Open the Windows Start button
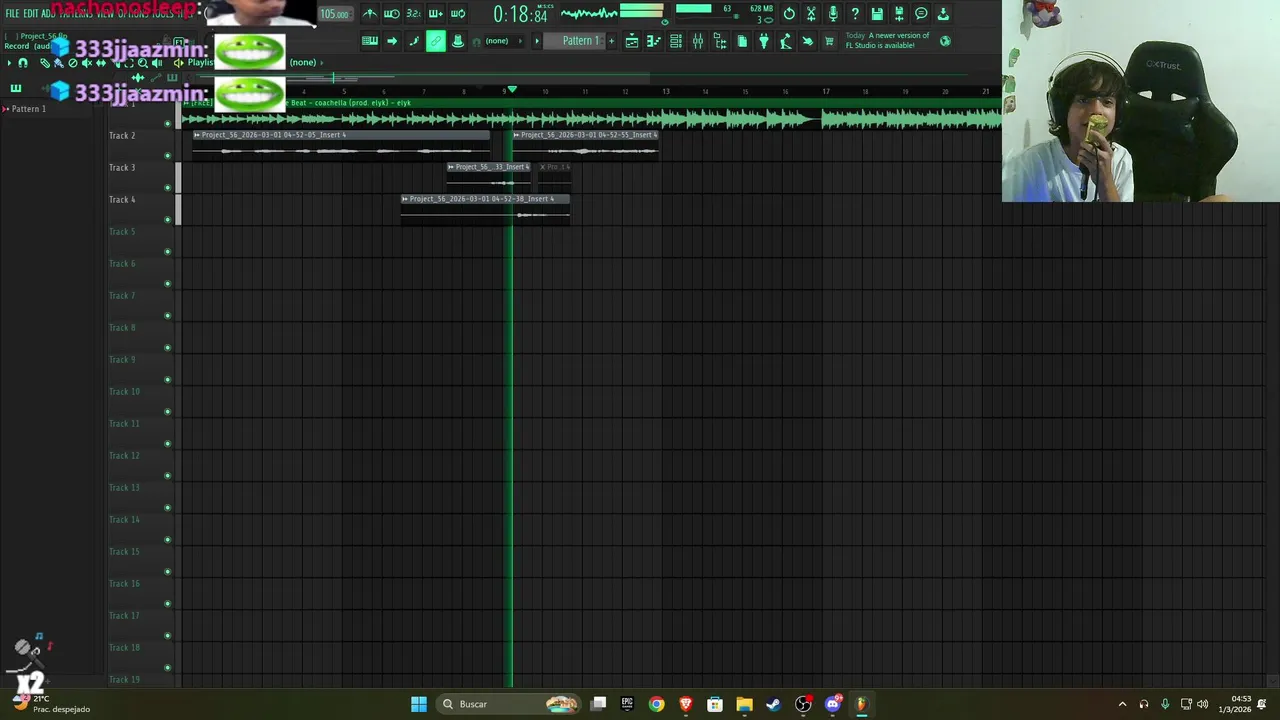The image size is (1280, 720). [x=419, y=704]
